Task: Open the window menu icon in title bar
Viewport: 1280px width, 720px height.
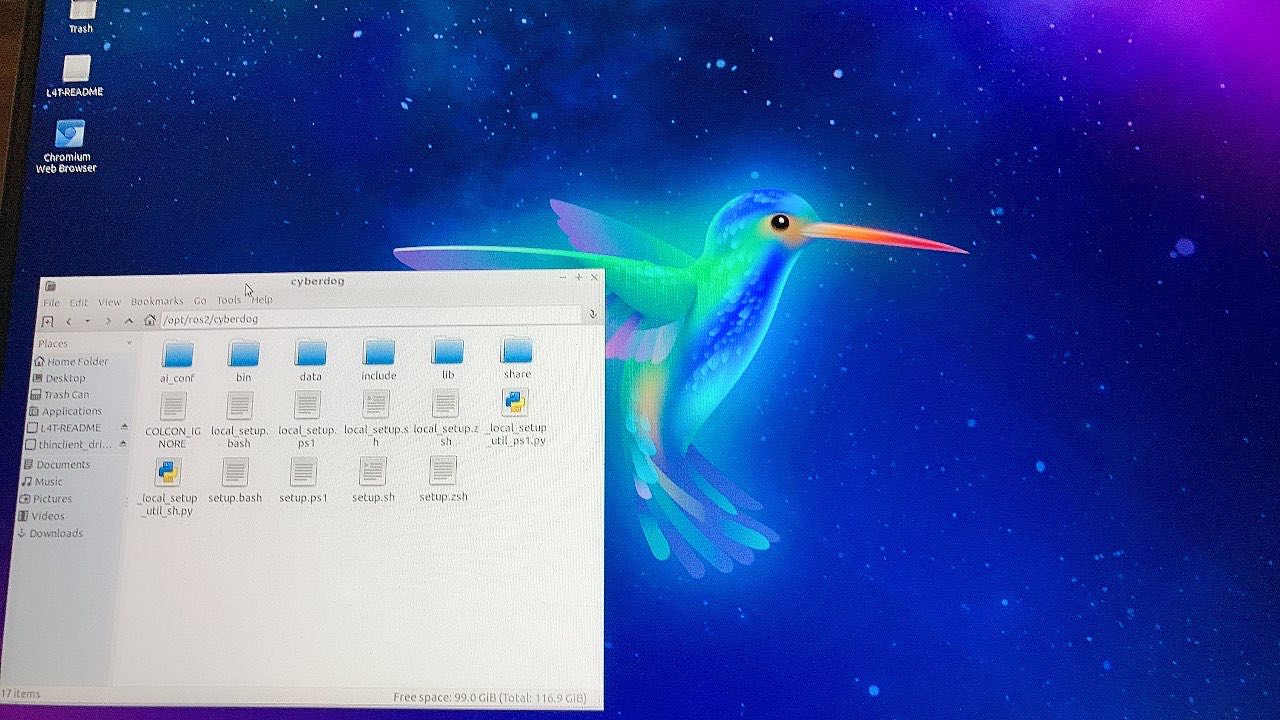Action: tap(49, 286)
